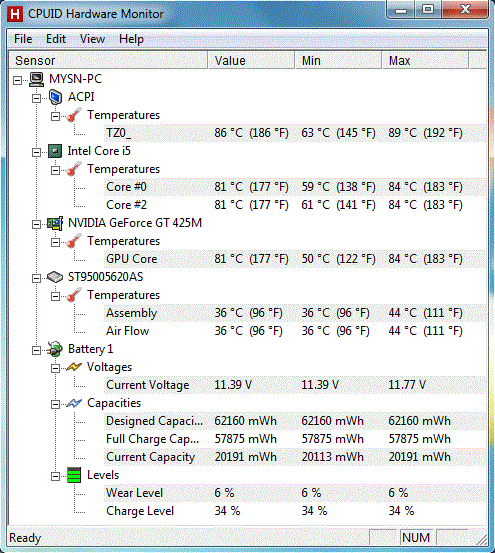The height and width of the screenshot is (553, 495).
Task: Collapse the Levels group
Action: [x=55, y=476]
